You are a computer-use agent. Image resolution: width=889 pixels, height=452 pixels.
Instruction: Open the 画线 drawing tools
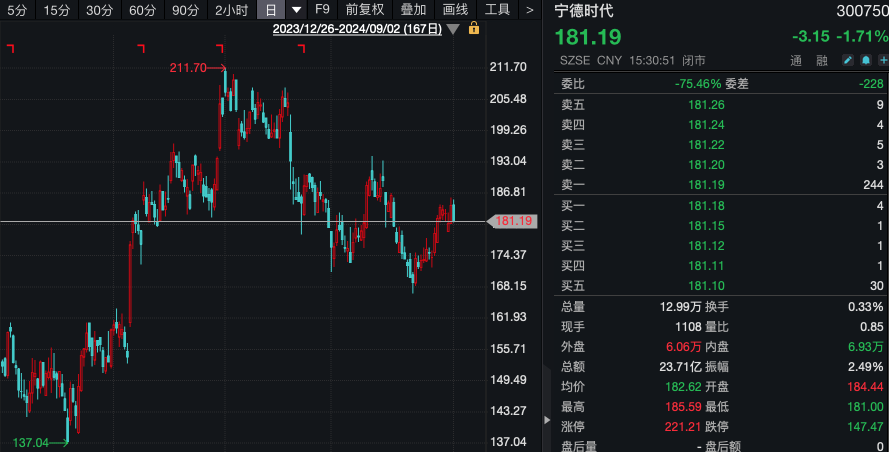click(455, 10)
